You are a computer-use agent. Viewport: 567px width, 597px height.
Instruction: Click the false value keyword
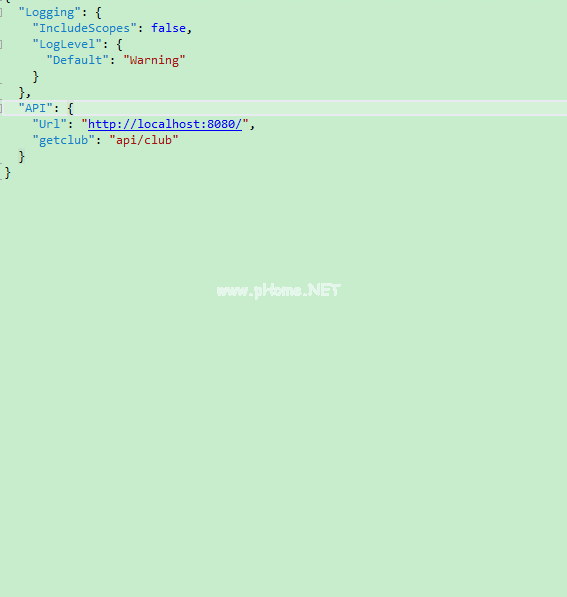click(168, 28)
